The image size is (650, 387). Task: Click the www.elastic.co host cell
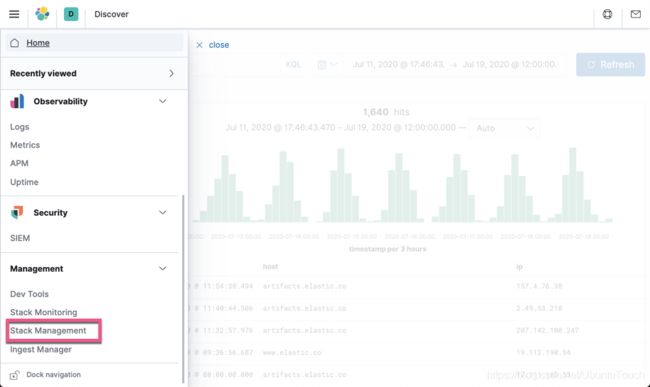[292, 353]
